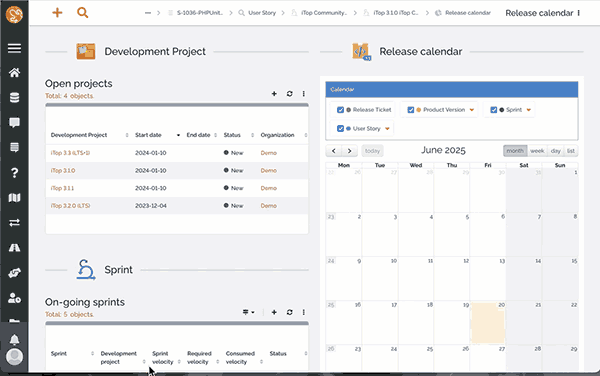Sort by Start date column
This screenshot has height=376, width=600.
tap(148, 135)
